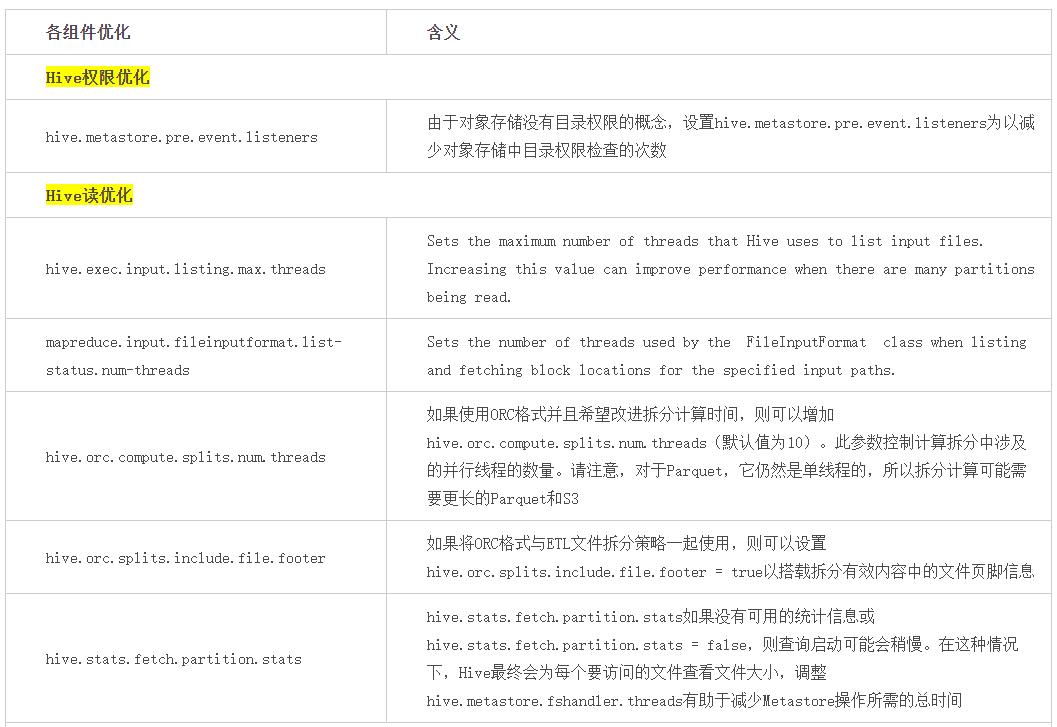
Task: Click the hive.metastore.pre.event.listeners parameter cell
Action: (x=181, y=137)
